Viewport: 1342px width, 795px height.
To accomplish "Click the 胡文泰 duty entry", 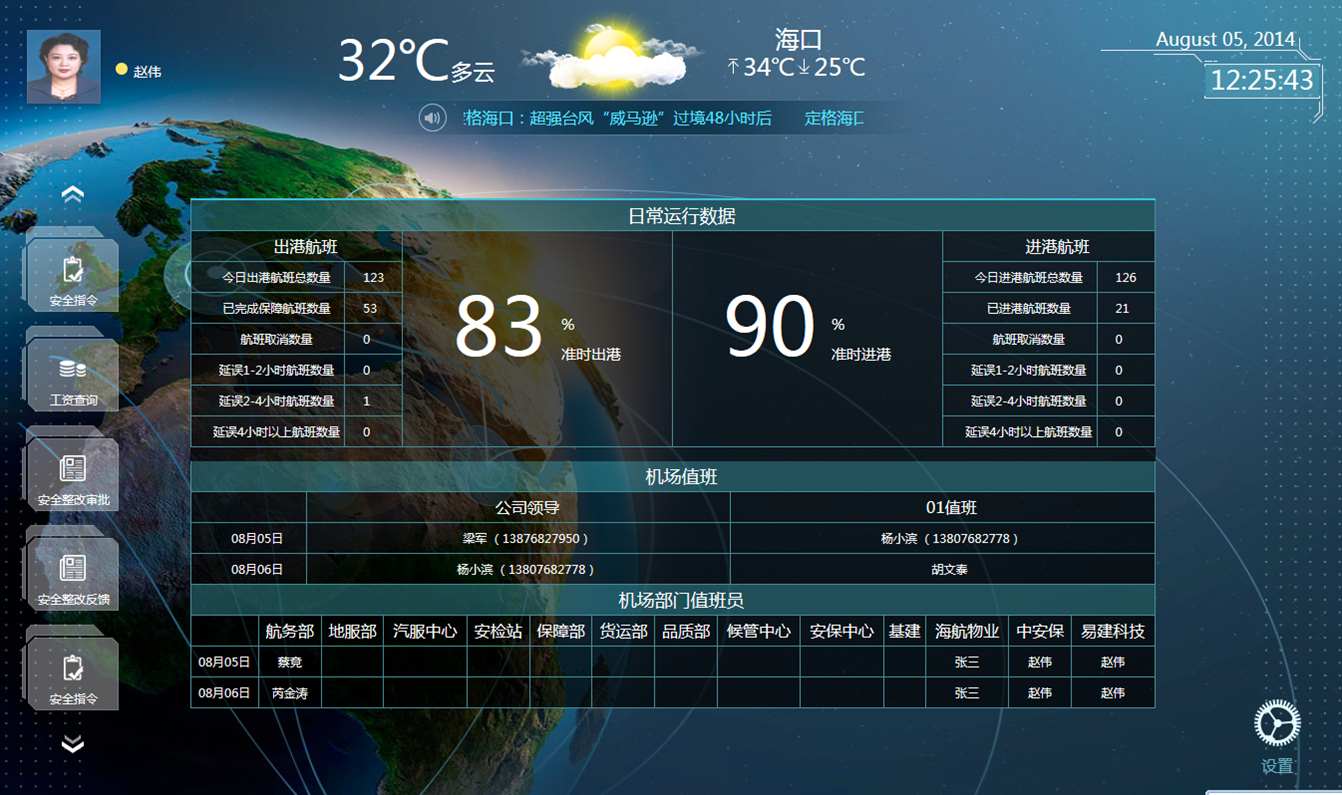I will click(x=949, y=570).
